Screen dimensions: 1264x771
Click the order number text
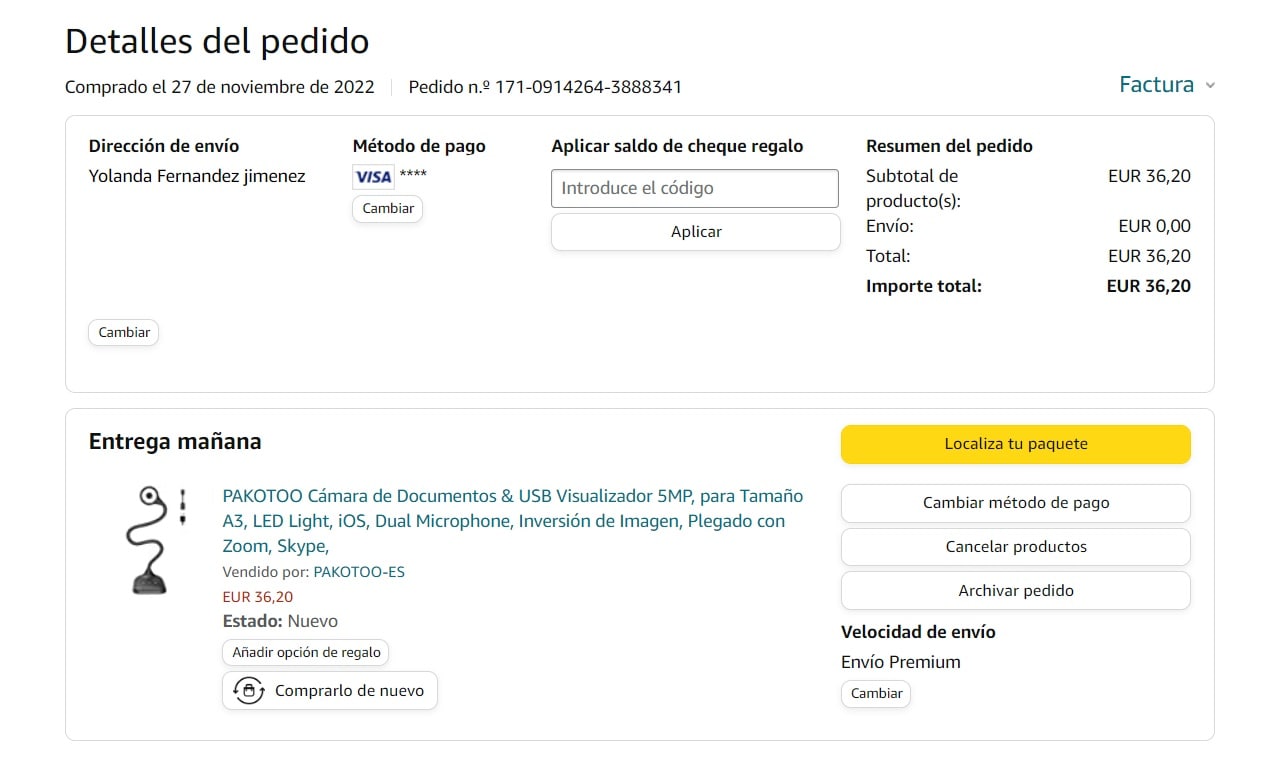coord(545,87)
